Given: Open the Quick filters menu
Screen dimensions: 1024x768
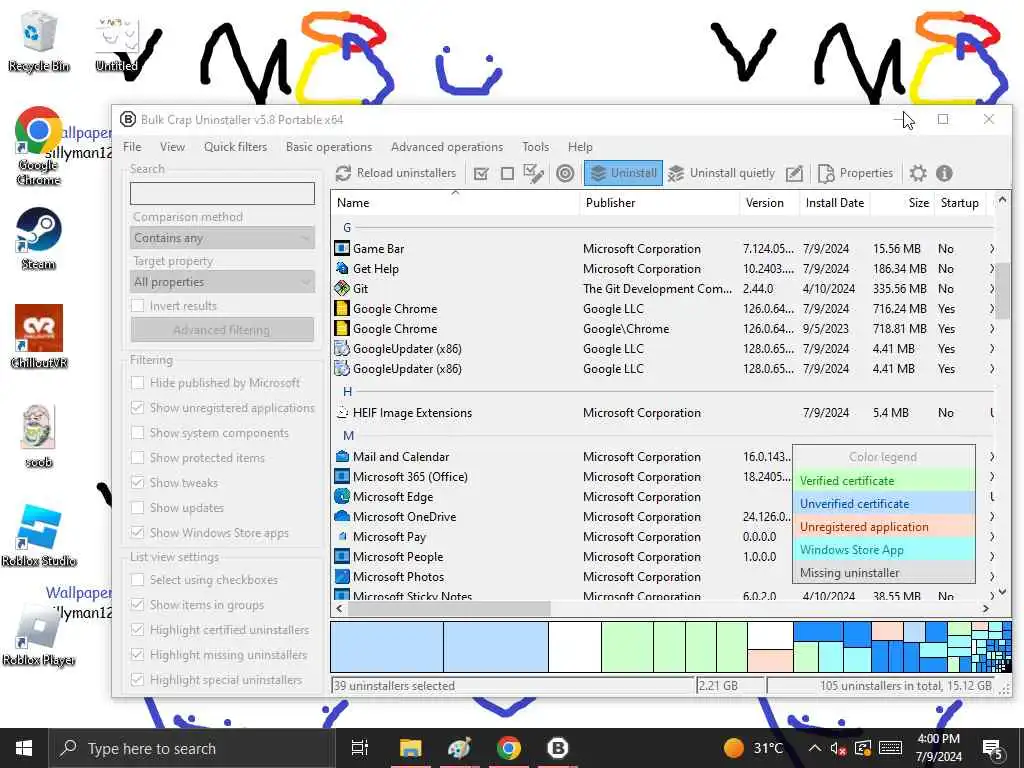Looking at the screenshot, I should tap(235, 147).
